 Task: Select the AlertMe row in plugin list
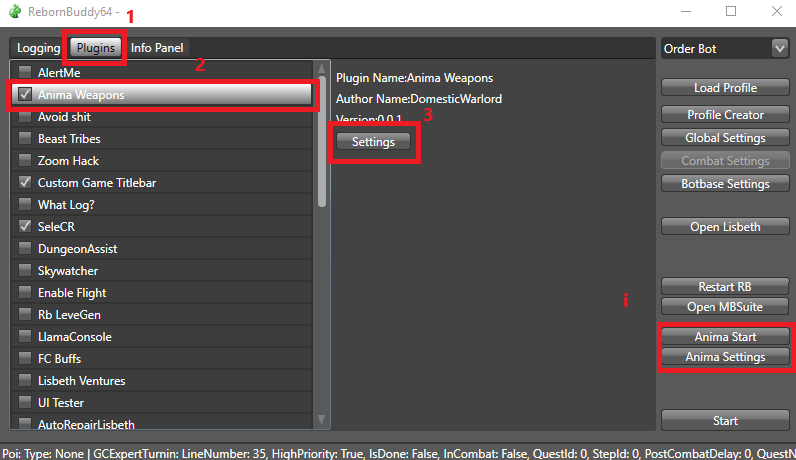pos(161,73)
